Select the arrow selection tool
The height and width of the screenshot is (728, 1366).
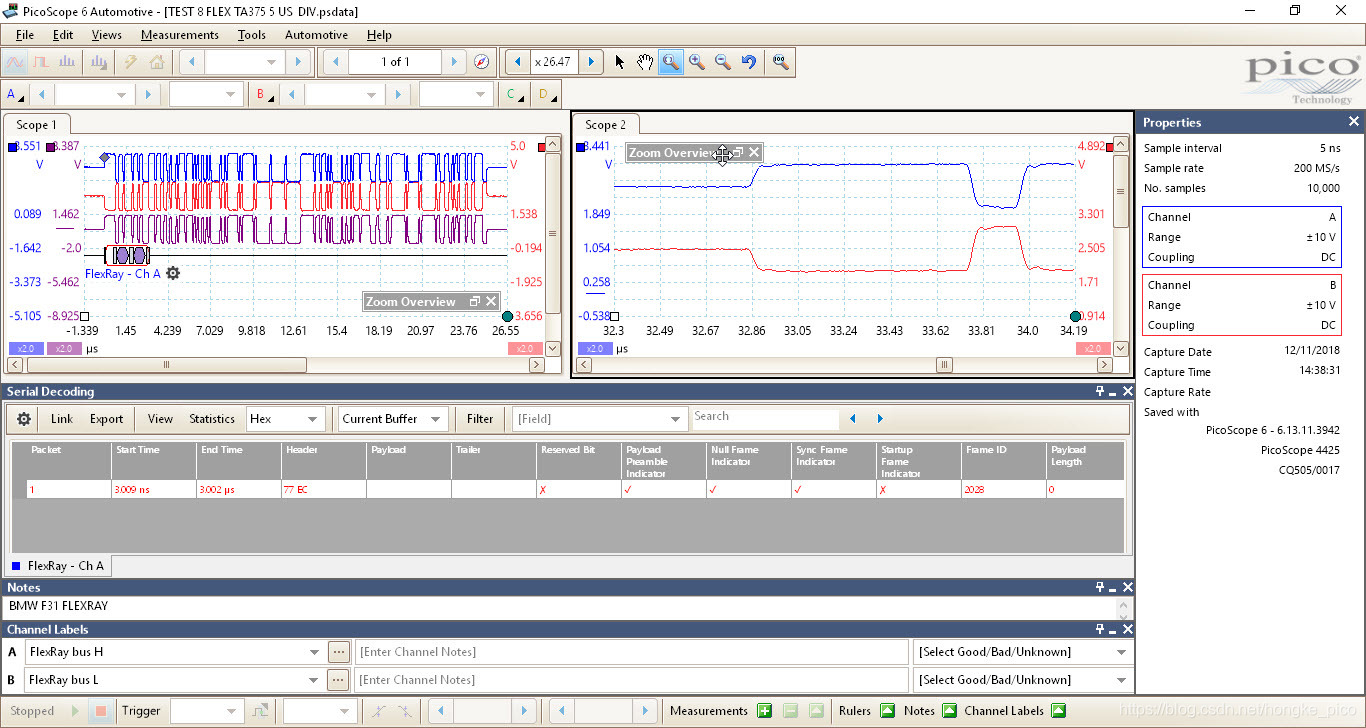pos(620,62)
